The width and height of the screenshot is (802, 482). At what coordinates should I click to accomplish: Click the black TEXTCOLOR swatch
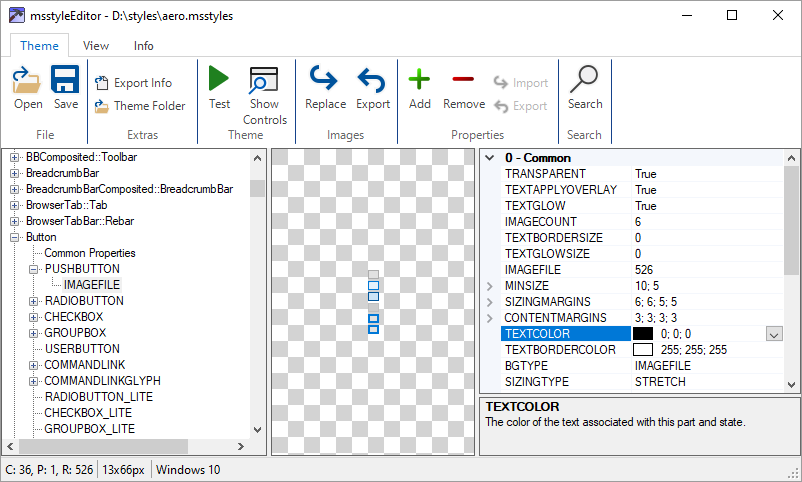tap(643, 334)
